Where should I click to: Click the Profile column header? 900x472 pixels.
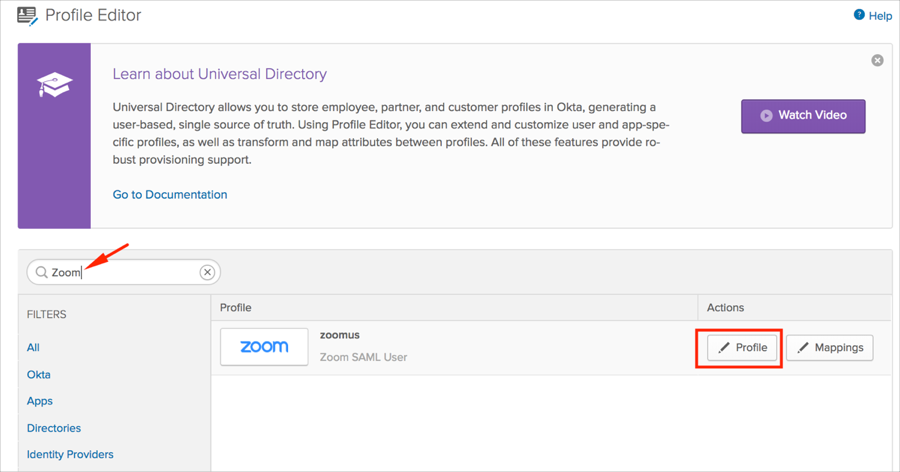236,307
